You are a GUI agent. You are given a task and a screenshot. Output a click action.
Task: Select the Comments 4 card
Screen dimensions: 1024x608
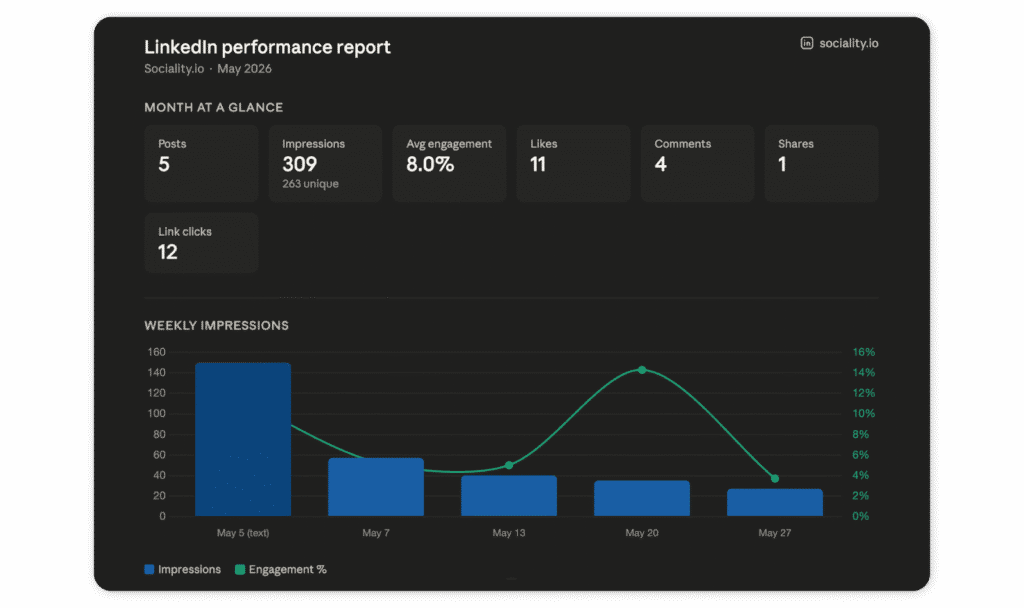pyautogui.click(x=697, y=163)
